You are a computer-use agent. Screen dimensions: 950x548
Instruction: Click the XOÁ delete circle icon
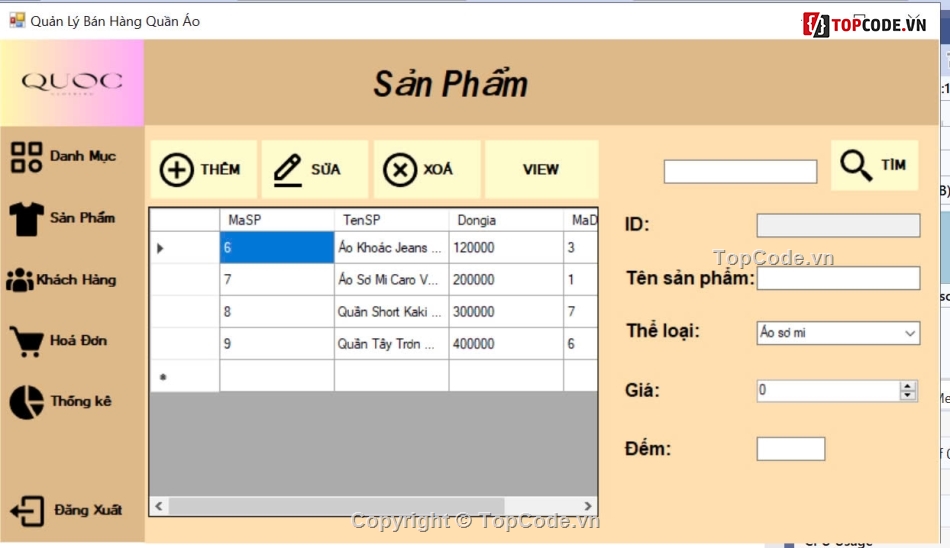(400, 170)
